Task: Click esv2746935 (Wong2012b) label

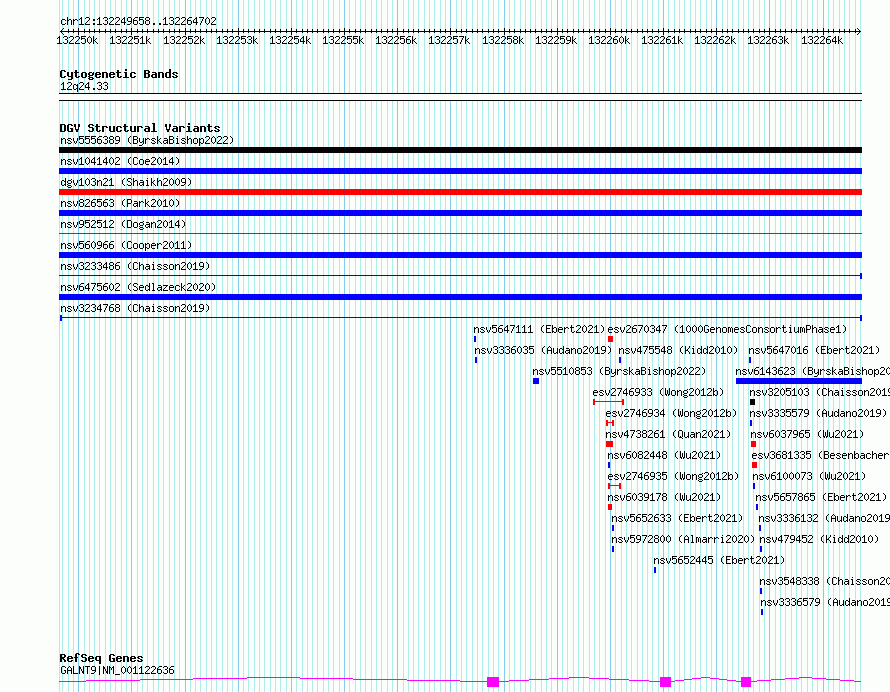Action: (x=673, y=476)
